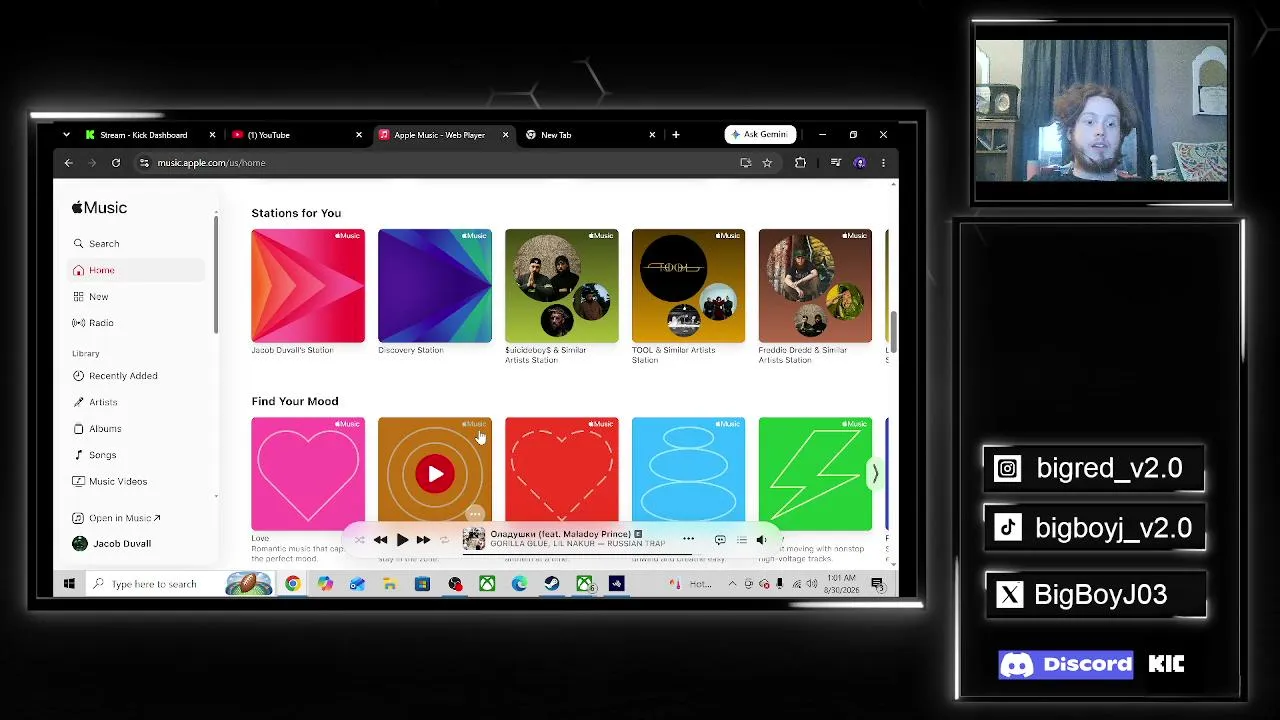
Task: Open Artists in the Library
Action: pos(137,402)
